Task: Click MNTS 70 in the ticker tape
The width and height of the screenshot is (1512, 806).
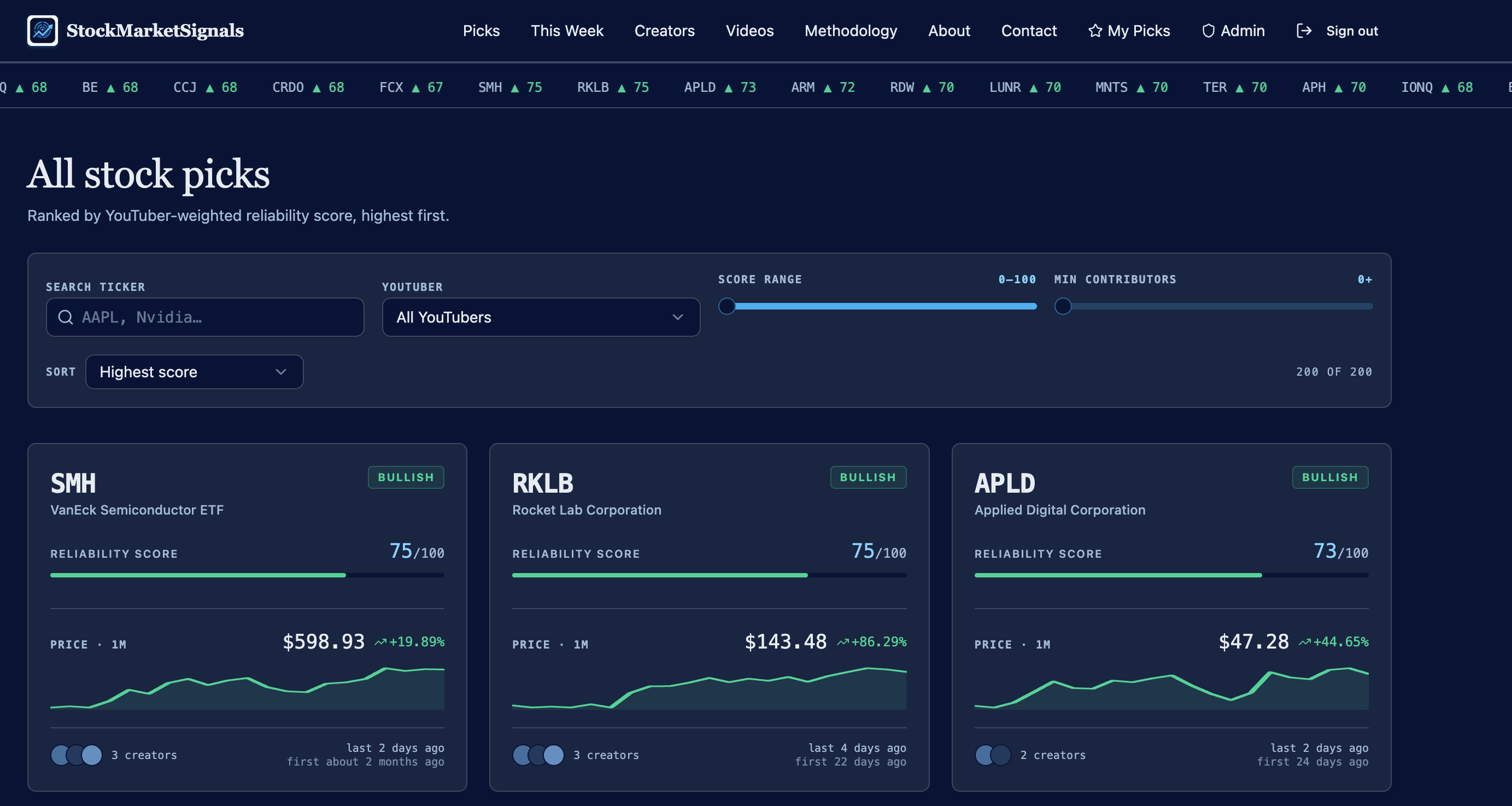Action: 1132,87
